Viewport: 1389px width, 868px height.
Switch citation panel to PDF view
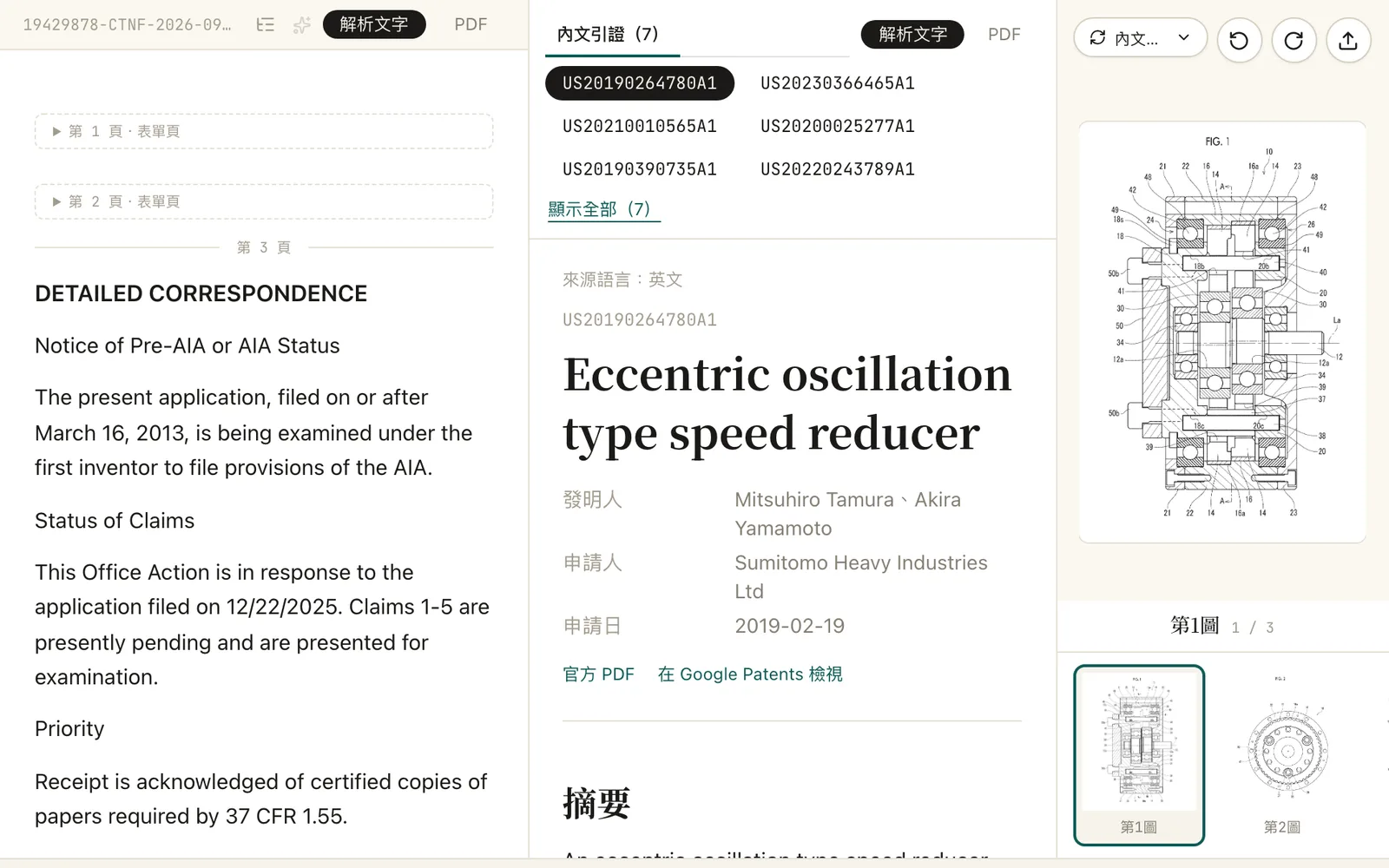[x=1004, y=34]
